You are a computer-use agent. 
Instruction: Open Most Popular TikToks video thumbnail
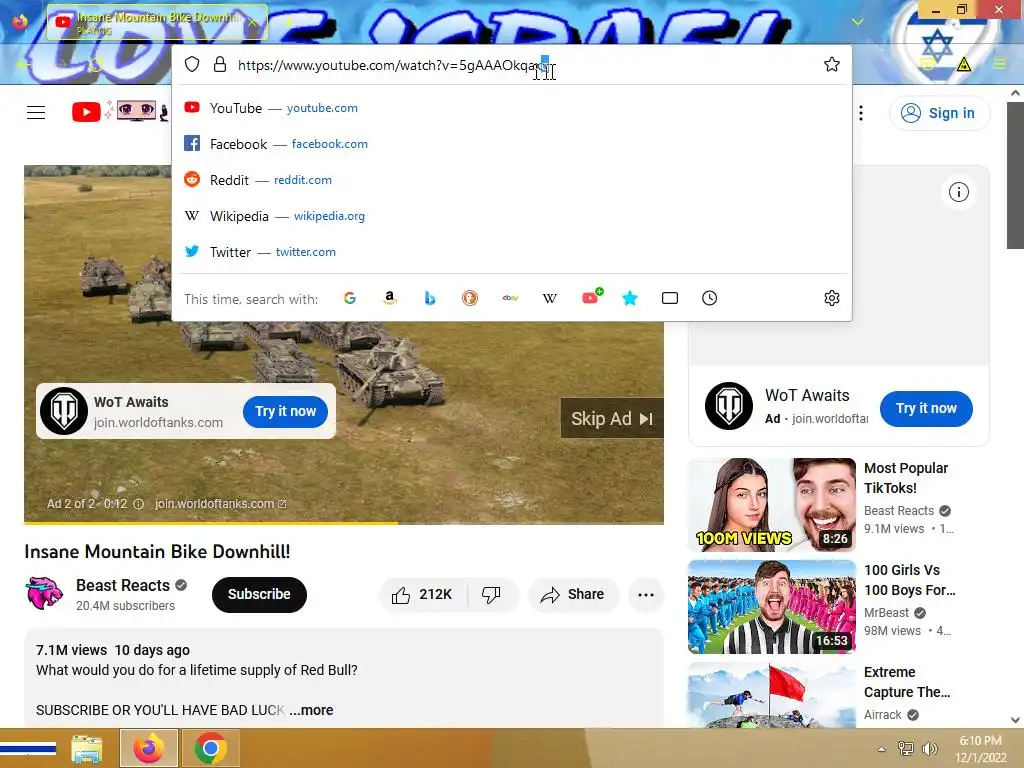(x=771, y=505)
